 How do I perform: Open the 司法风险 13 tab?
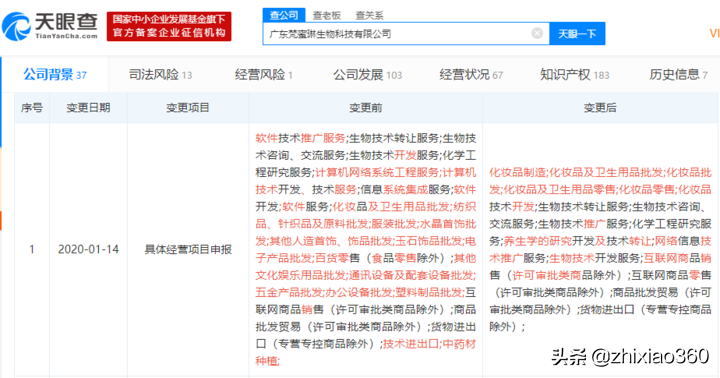[160, 74]
